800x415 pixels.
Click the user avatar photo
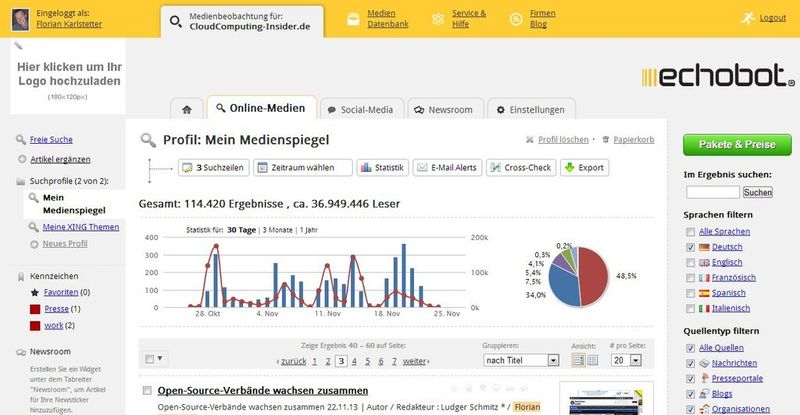pyautogui.click(x=20, y=19)
